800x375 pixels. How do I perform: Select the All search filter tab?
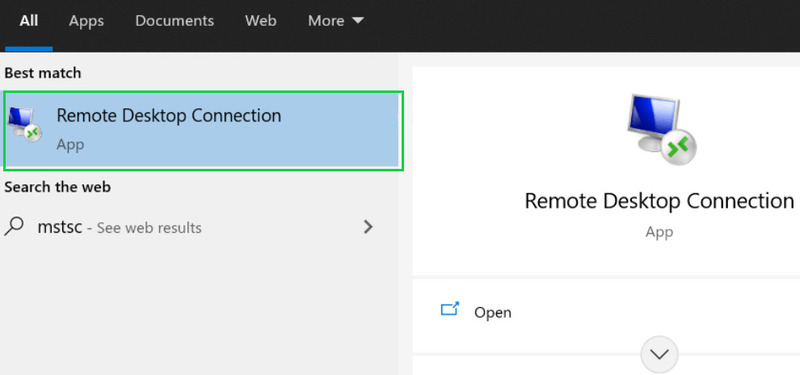pyautogui.click(x=29, y=21)
